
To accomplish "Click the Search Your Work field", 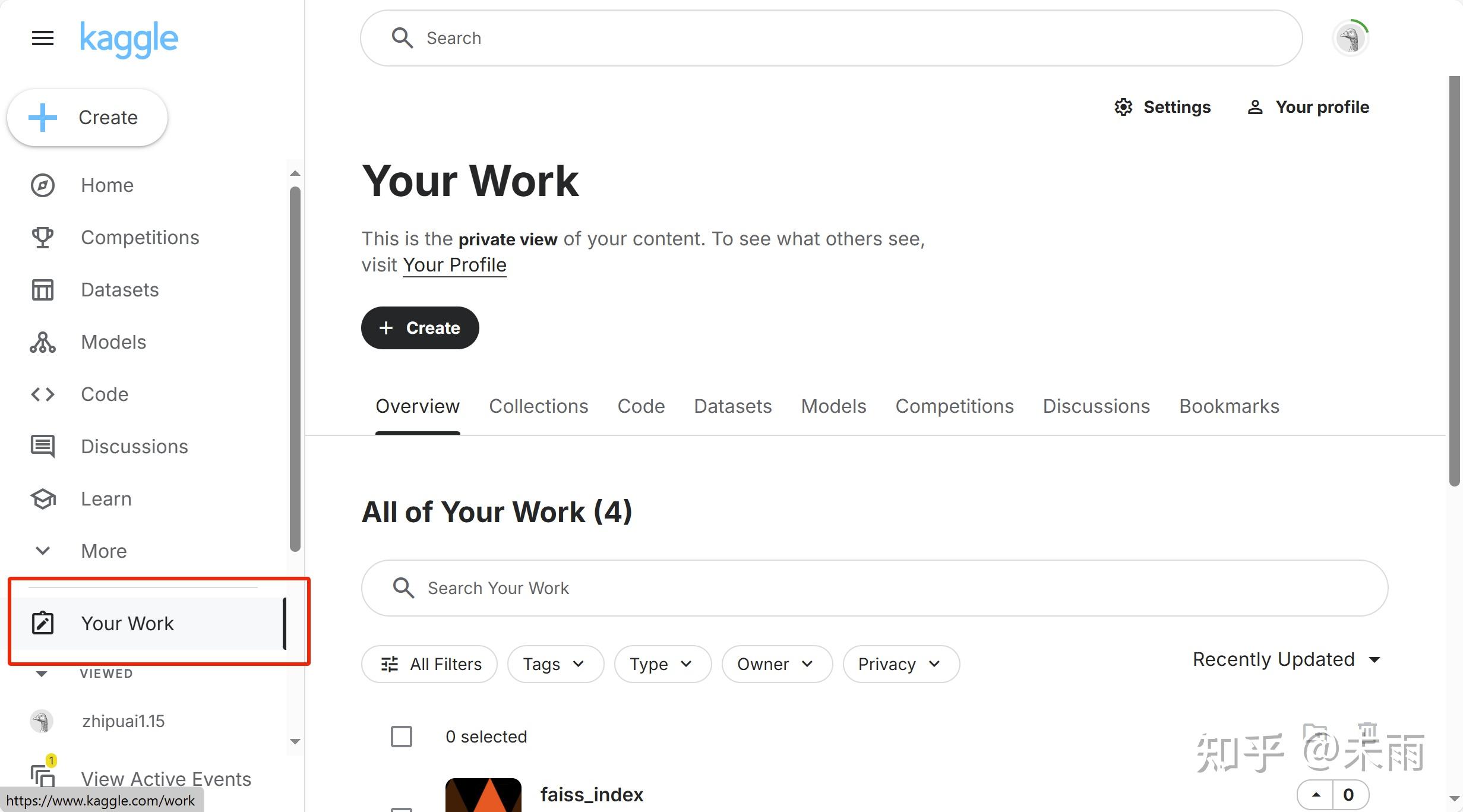I will point(873,588).
